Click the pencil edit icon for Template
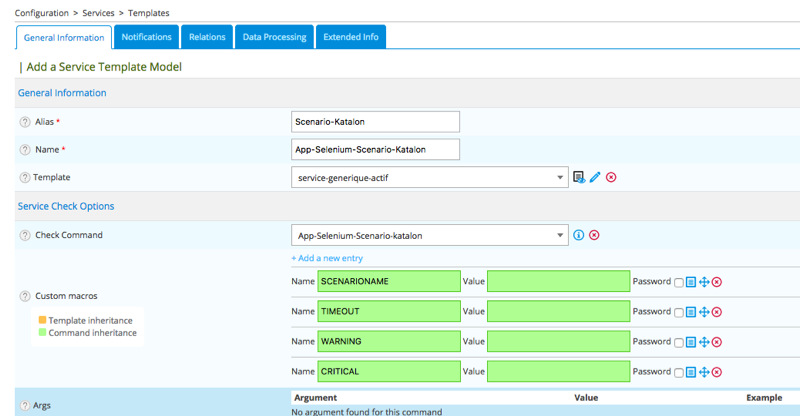The image size is (800, 416). [x=595, y=177]
